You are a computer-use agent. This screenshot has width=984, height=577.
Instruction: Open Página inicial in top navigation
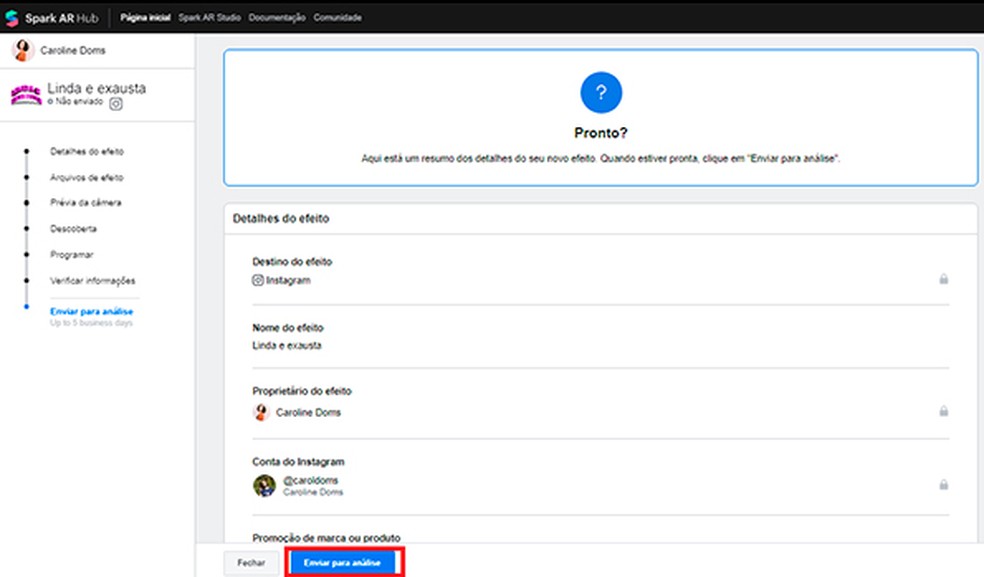coord(145,18)
